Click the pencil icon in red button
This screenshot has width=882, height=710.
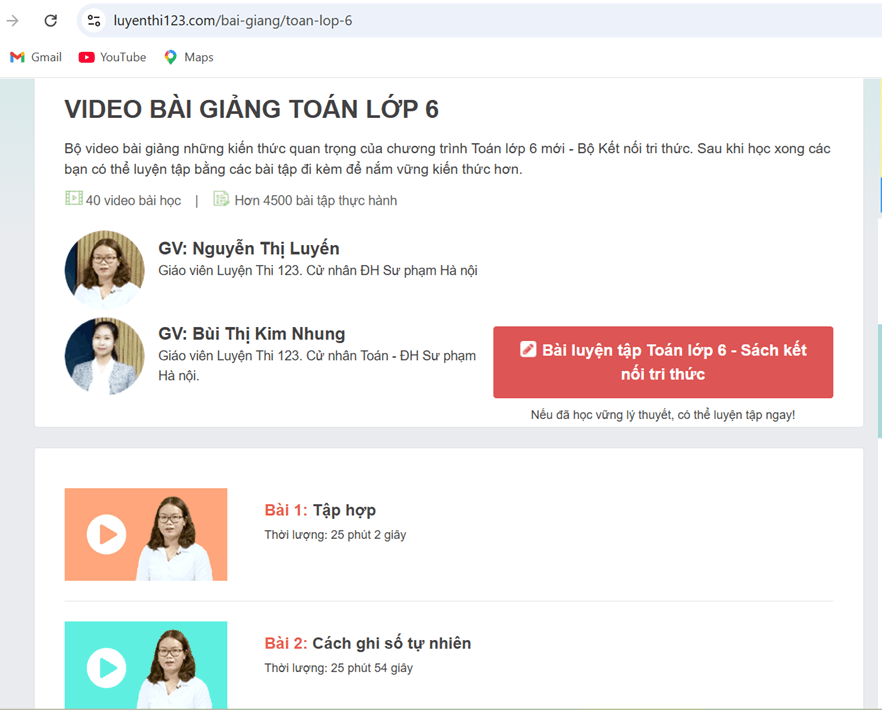click(528, 349)
